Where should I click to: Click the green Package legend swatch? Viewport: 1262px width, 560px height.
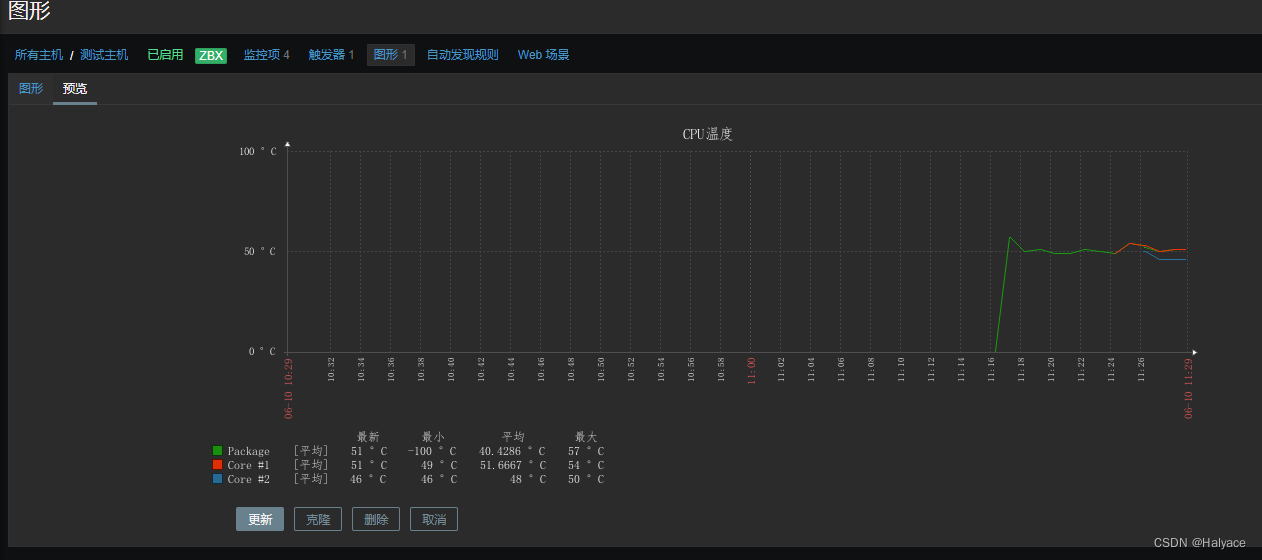tap(218, 452)
